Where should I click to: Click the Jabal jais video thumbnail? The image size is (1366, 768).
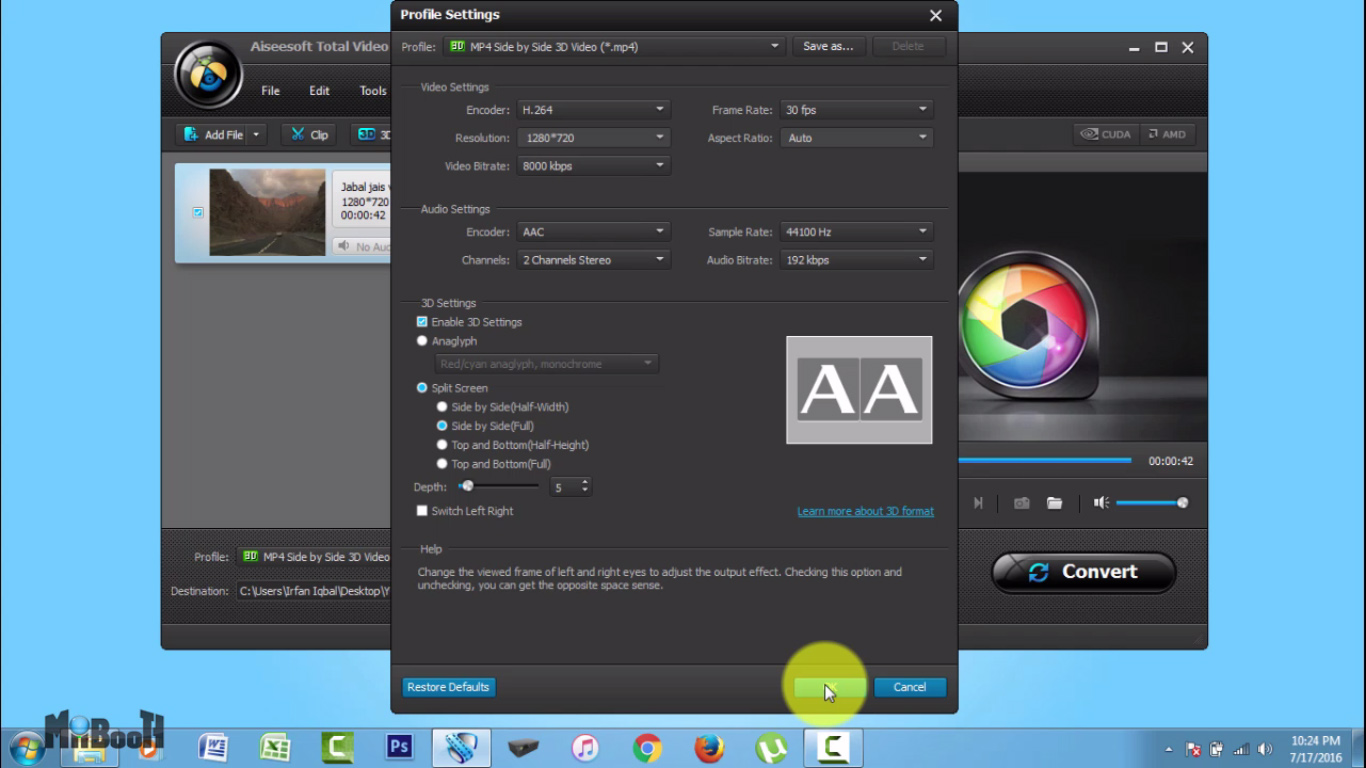click(267, 212)
